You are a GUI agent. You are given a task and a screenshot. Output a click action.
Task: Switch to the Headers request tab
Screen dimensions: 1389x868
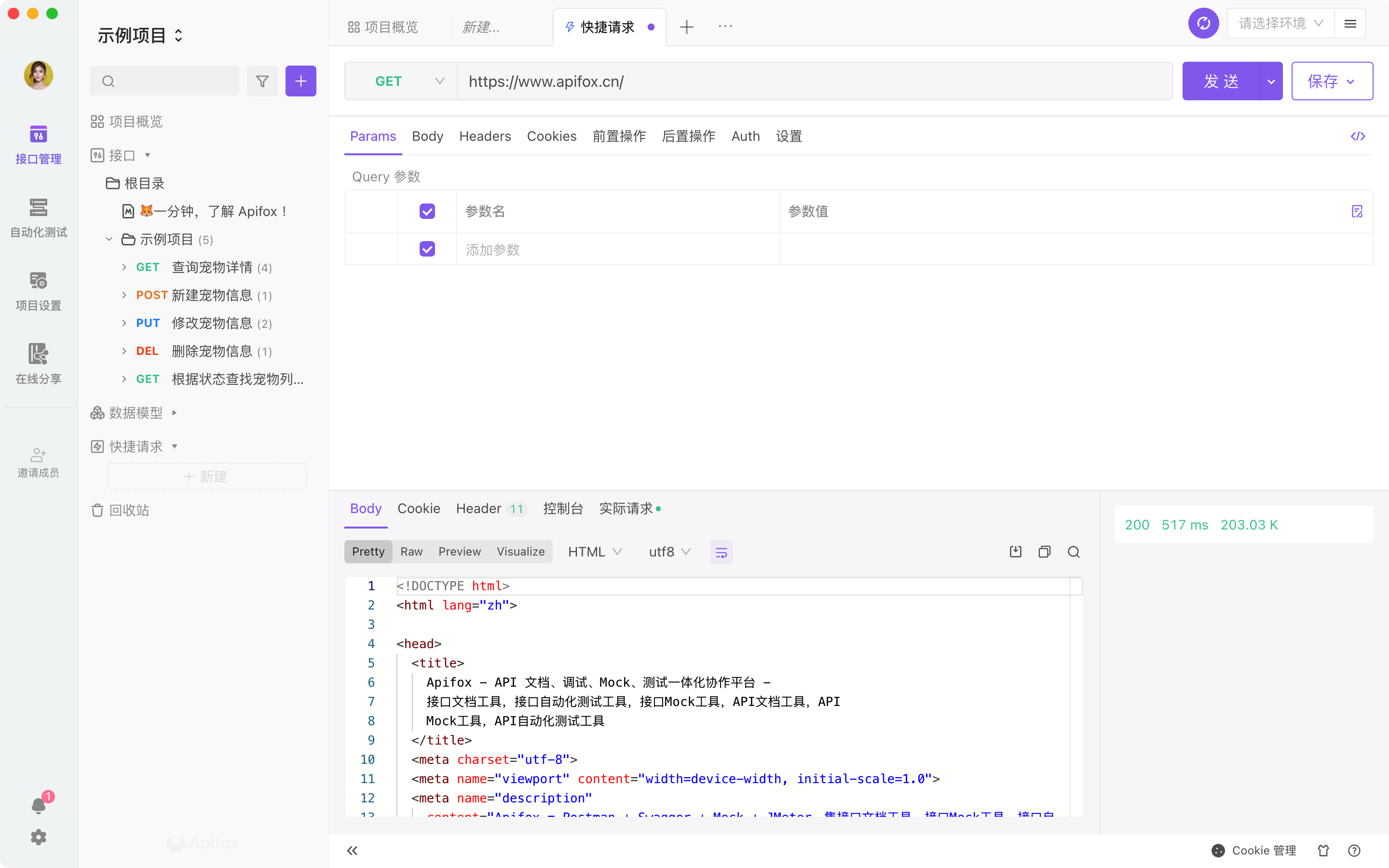pyautogui.click(x=484, y=136)
